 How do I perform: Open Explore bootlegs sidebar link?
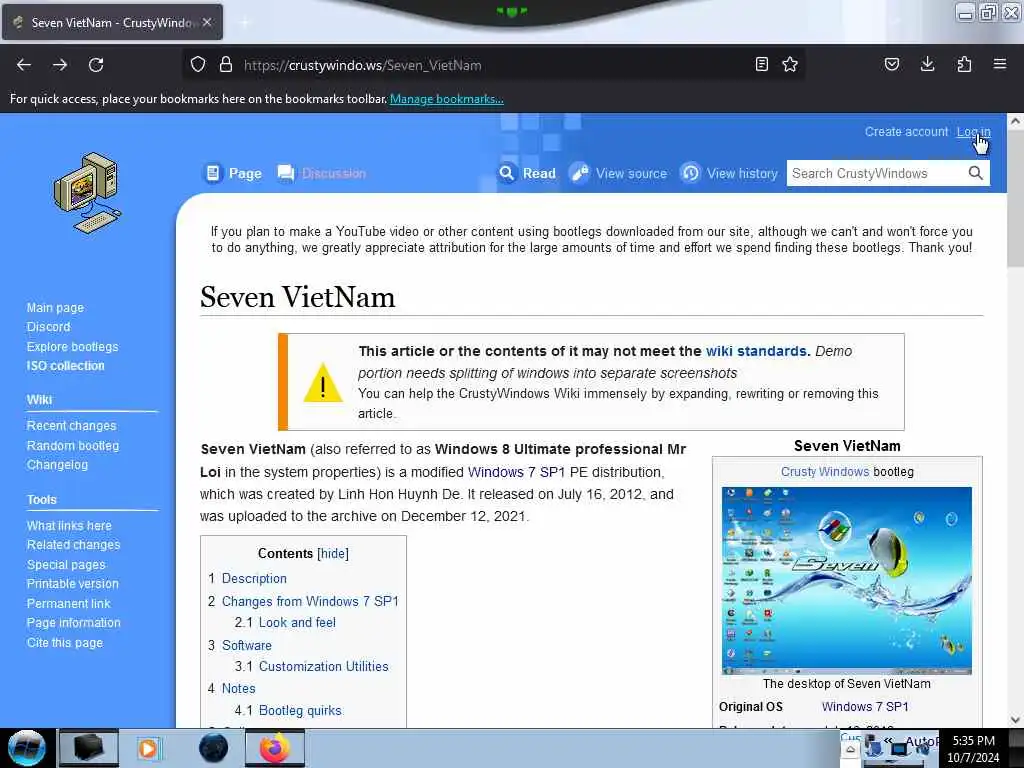(72, 346)
